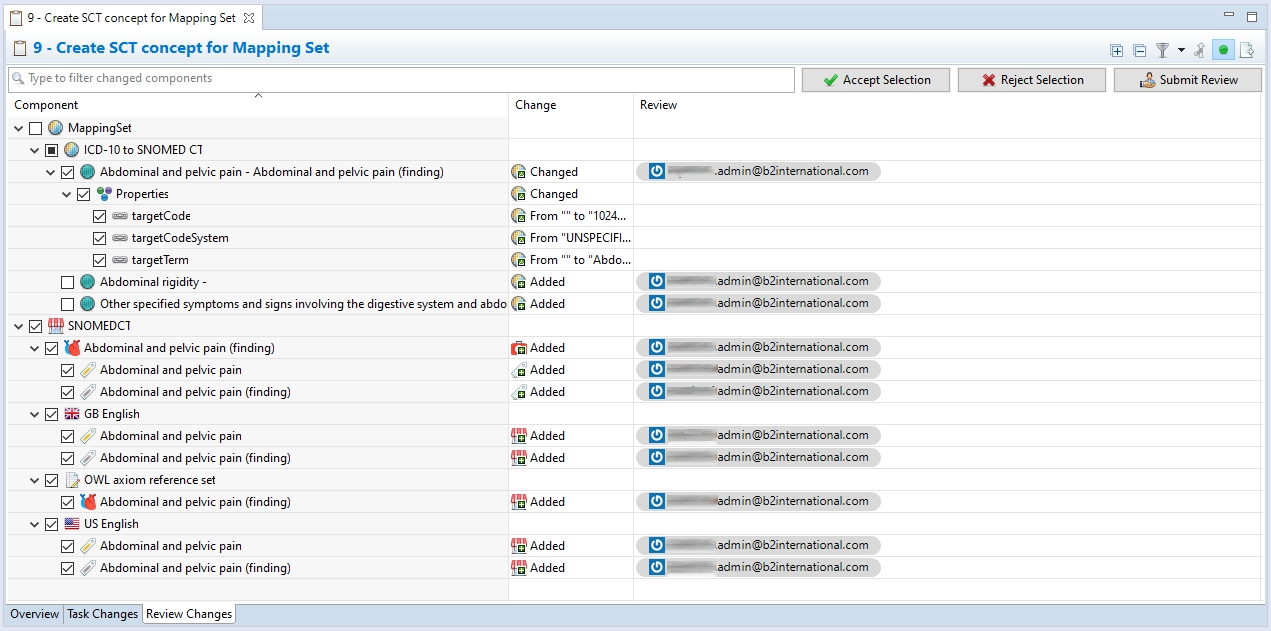Collapse the Properties tree node
1271x631 pixels.
[67, 194]
